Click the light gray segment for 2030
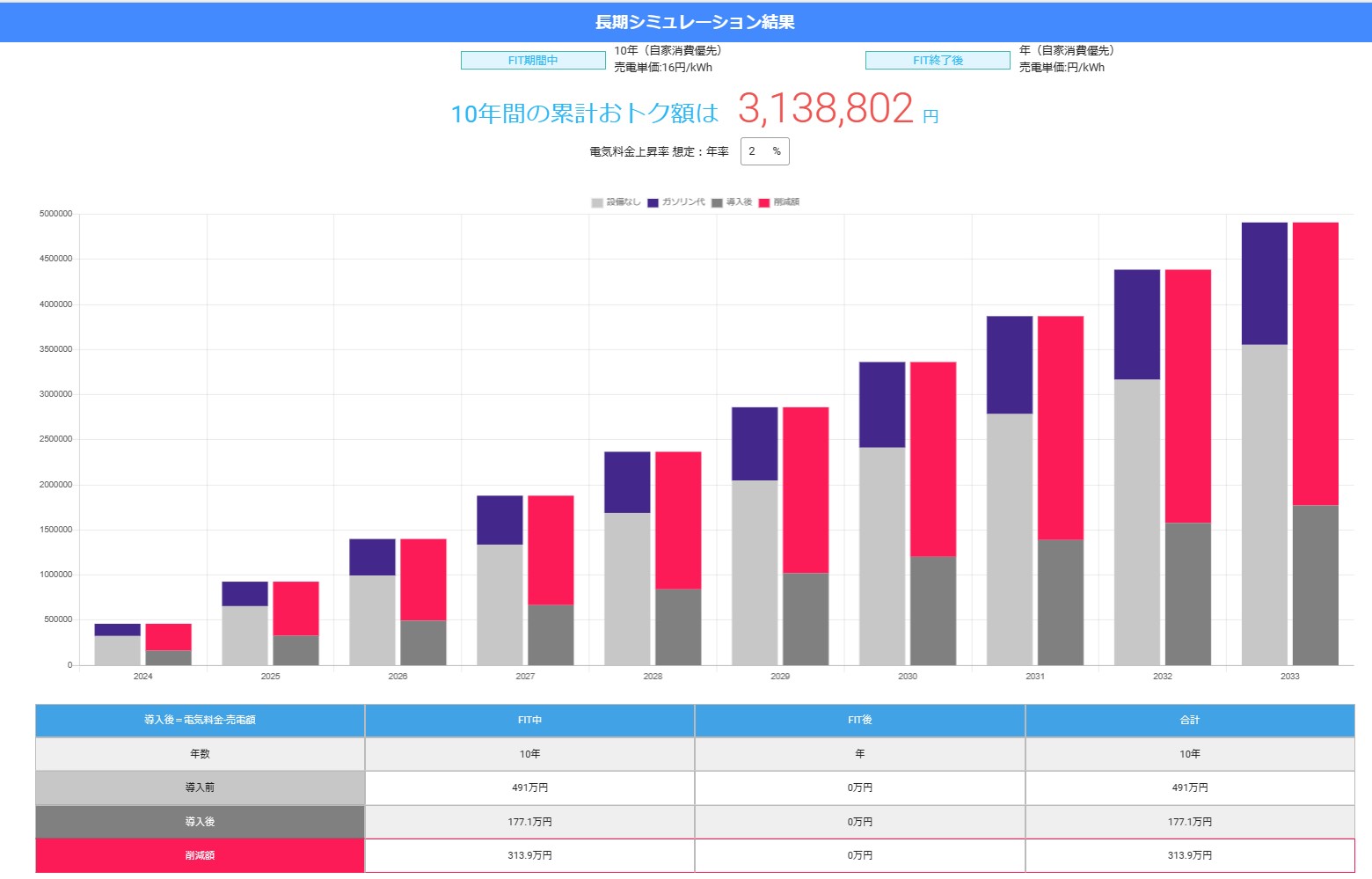Viewport: 1372px width, 879px height. [x=882, y=556]
